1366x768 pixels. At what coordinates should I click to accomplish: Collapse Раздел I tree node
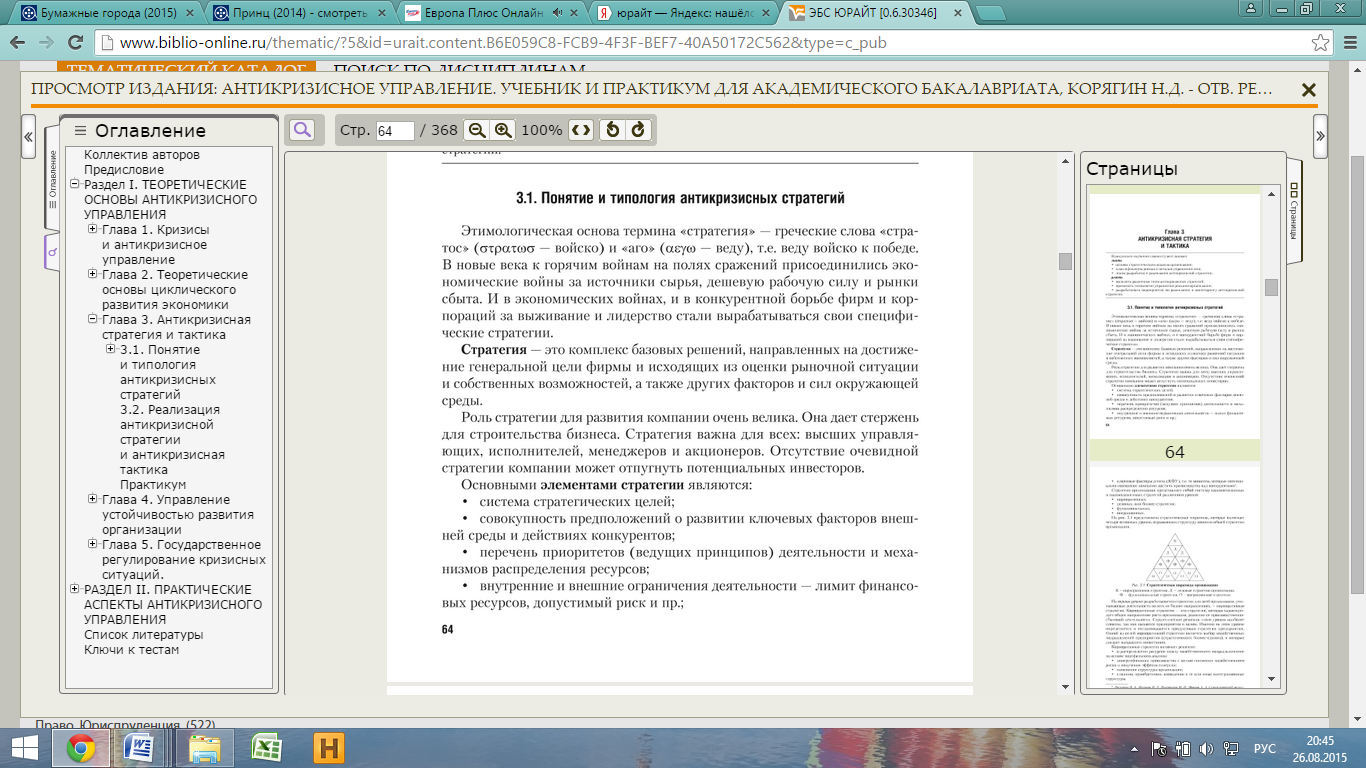pos(75,185)
